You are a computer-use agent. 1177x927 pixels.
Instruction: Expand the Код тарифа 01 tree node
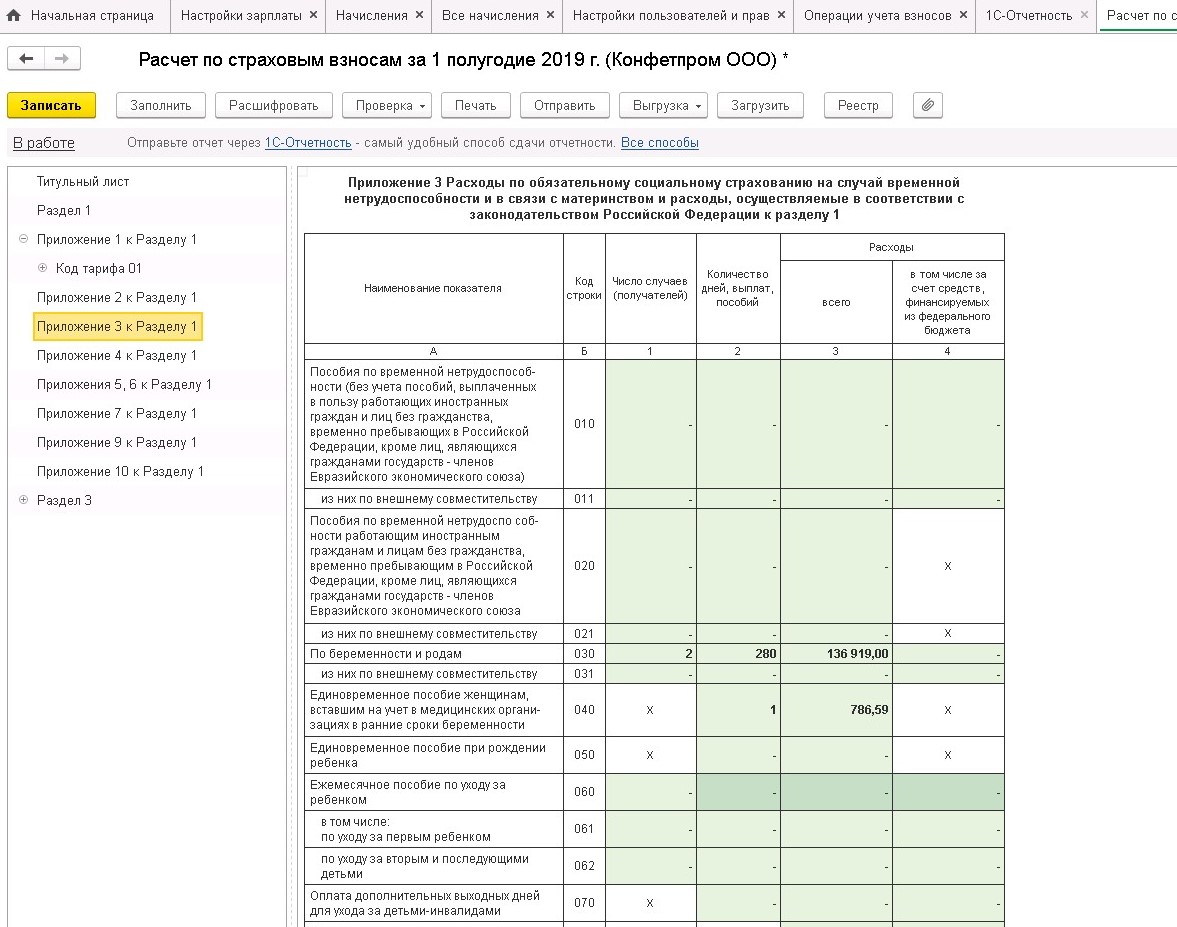tap(42, 268)
